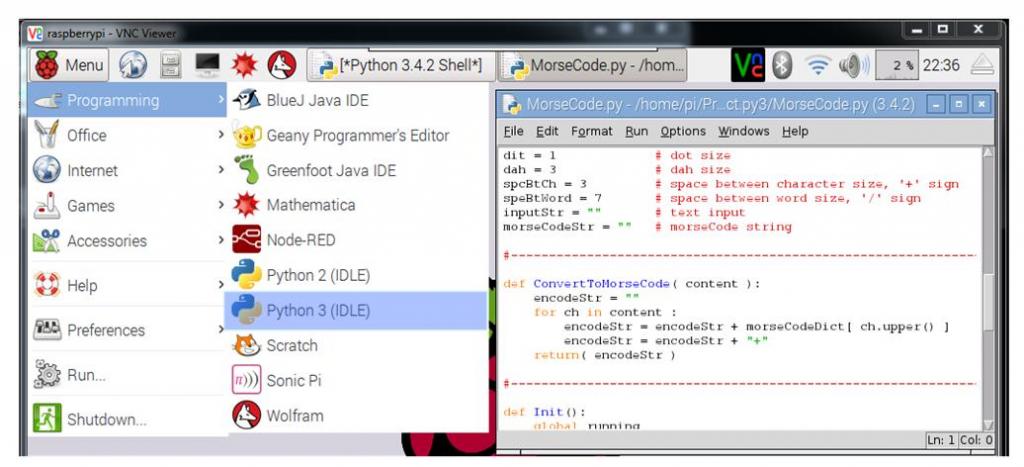Expand the Accessories submenu arrow
The height and width of the screenshot is (467, 1024).
pos(221,241)
